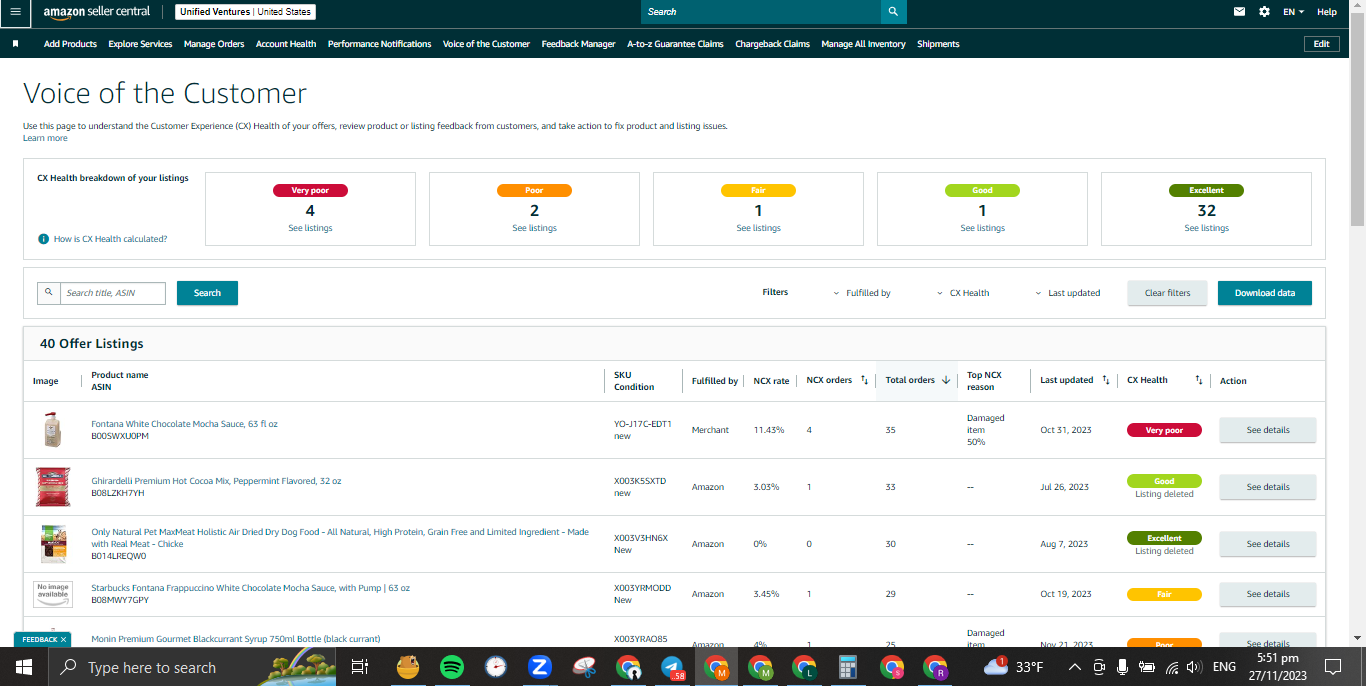Open Account Health menu item
Image resolution: width=1366 pixels, height=686 pixels.
pyautogui.click(x=286, y=44)
